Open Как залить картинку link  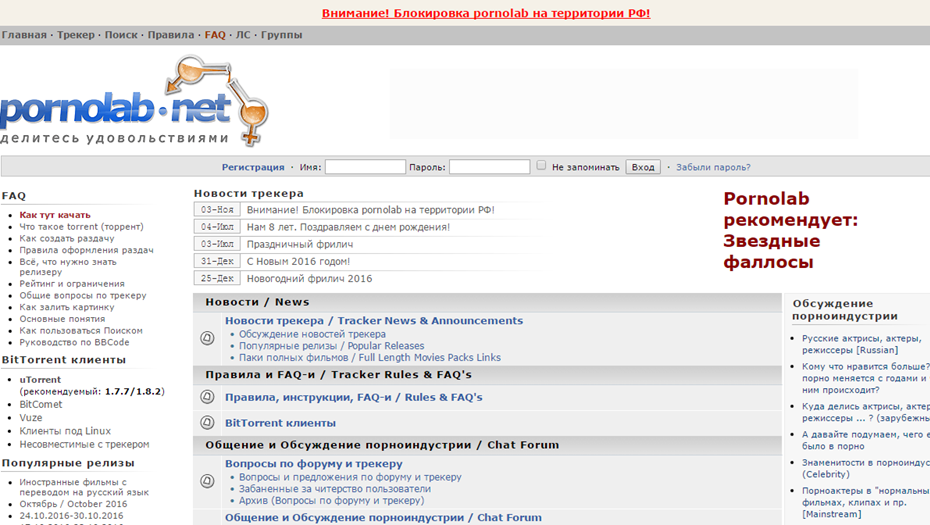67,307
